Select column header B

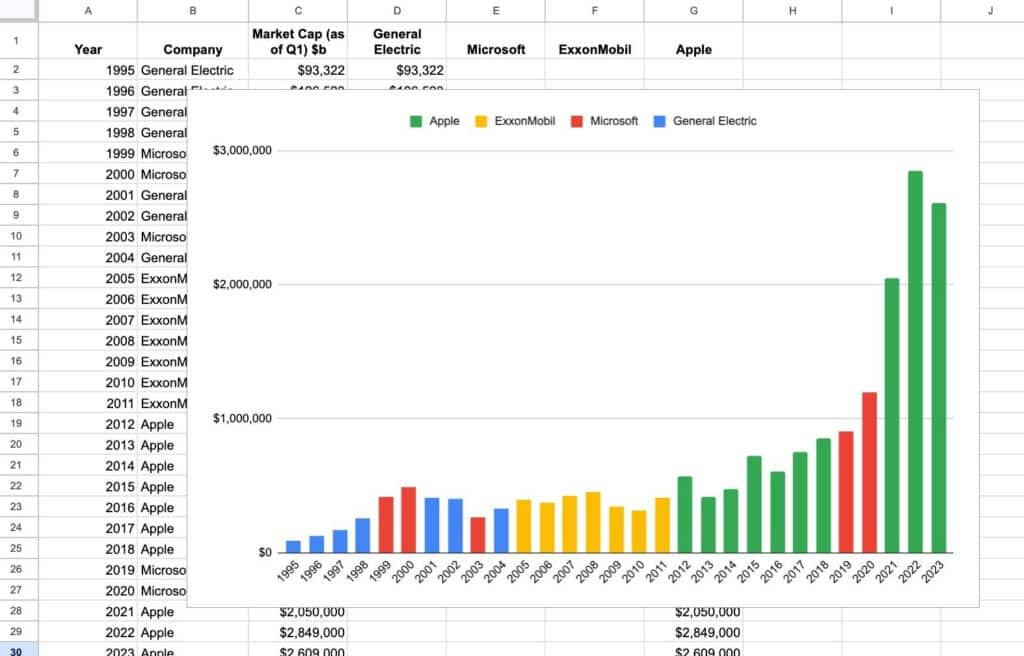[x=192, y=10]
